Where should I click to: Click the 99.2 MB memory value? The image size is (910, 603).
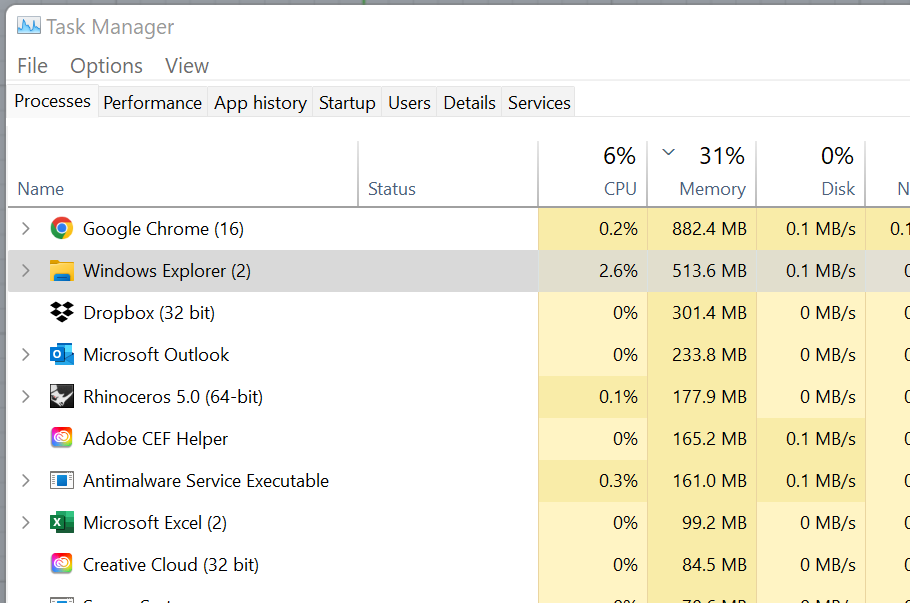coord(714,522)
